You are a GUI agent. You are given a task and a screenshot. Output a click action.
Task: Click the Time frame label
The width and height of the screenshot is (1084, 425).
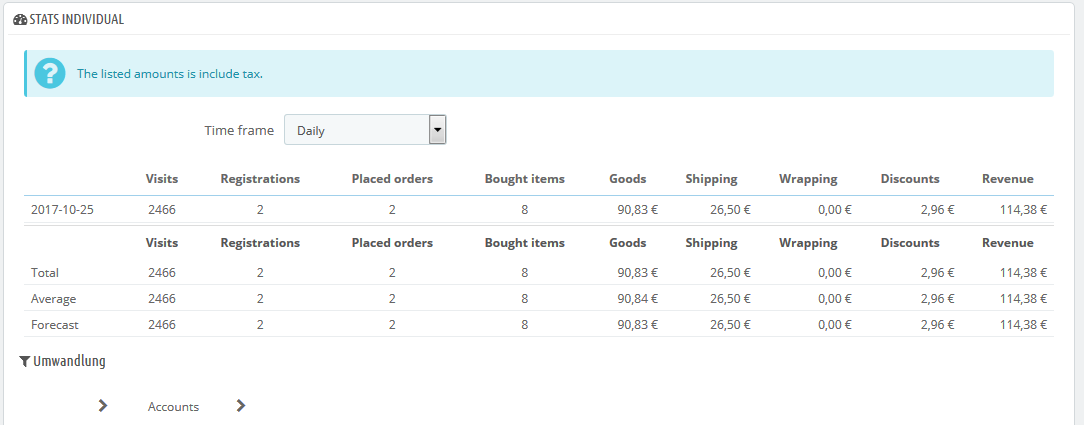click(239, 130)
